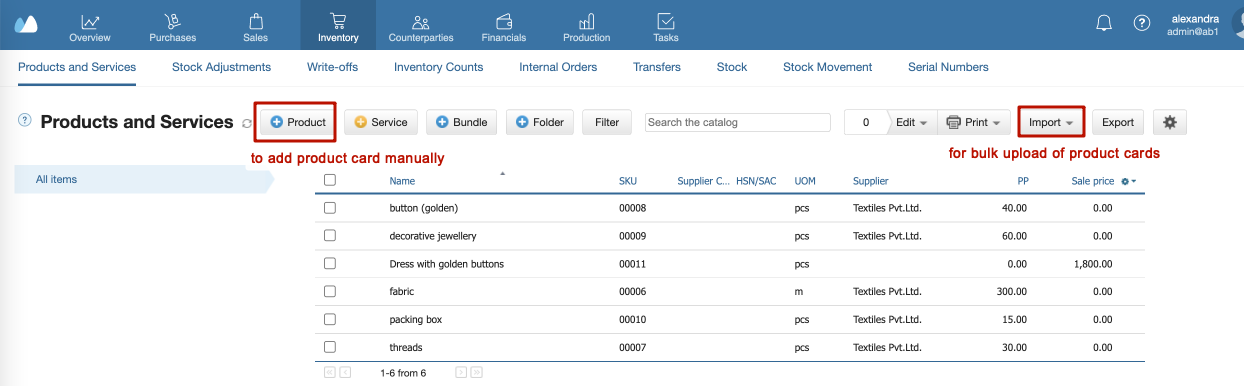
Task: Click the cloud logo icon
Action: pyautogui.click(x=26, y=25)
